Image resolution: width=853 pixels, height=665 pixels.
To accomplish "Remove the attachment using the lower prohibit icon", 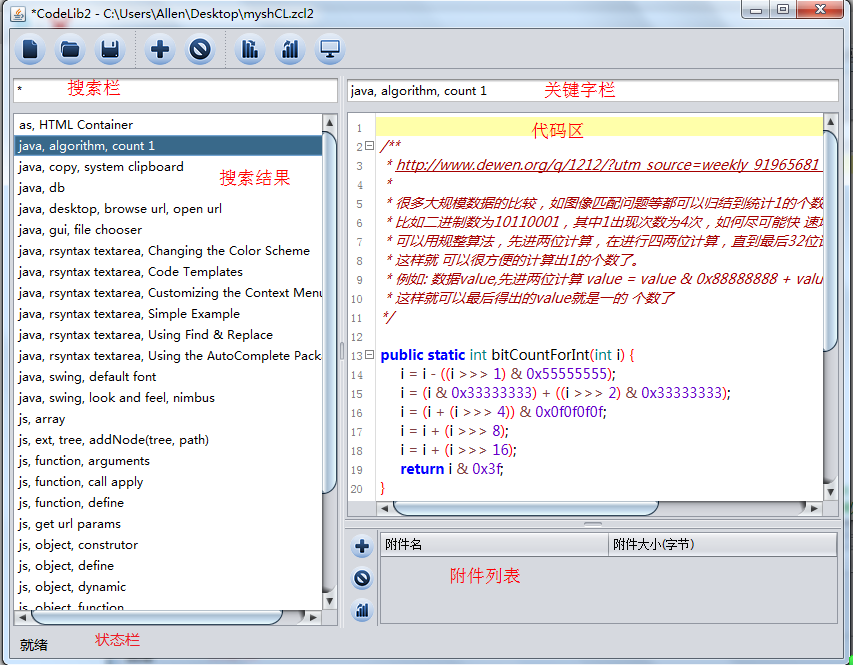I will (362, 578).
